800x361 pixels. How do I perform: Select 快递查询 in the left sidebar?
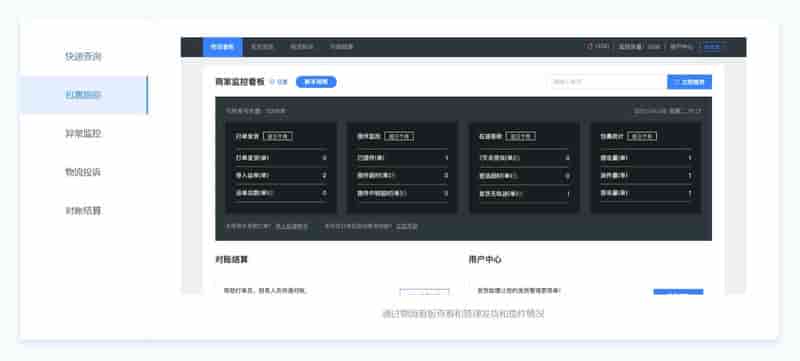[x=83, y=57]
